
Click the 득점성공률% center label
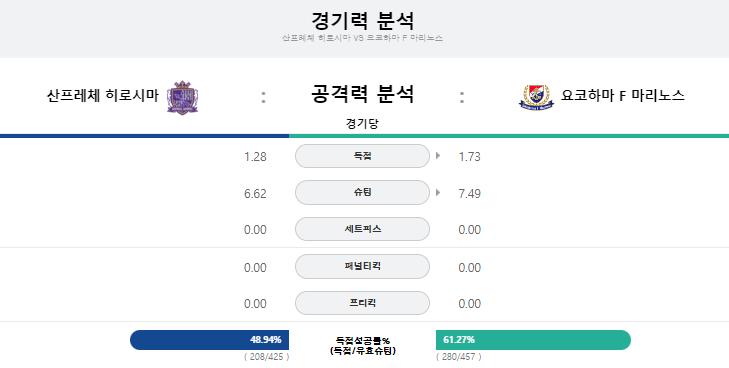click(x=362, y=341)
